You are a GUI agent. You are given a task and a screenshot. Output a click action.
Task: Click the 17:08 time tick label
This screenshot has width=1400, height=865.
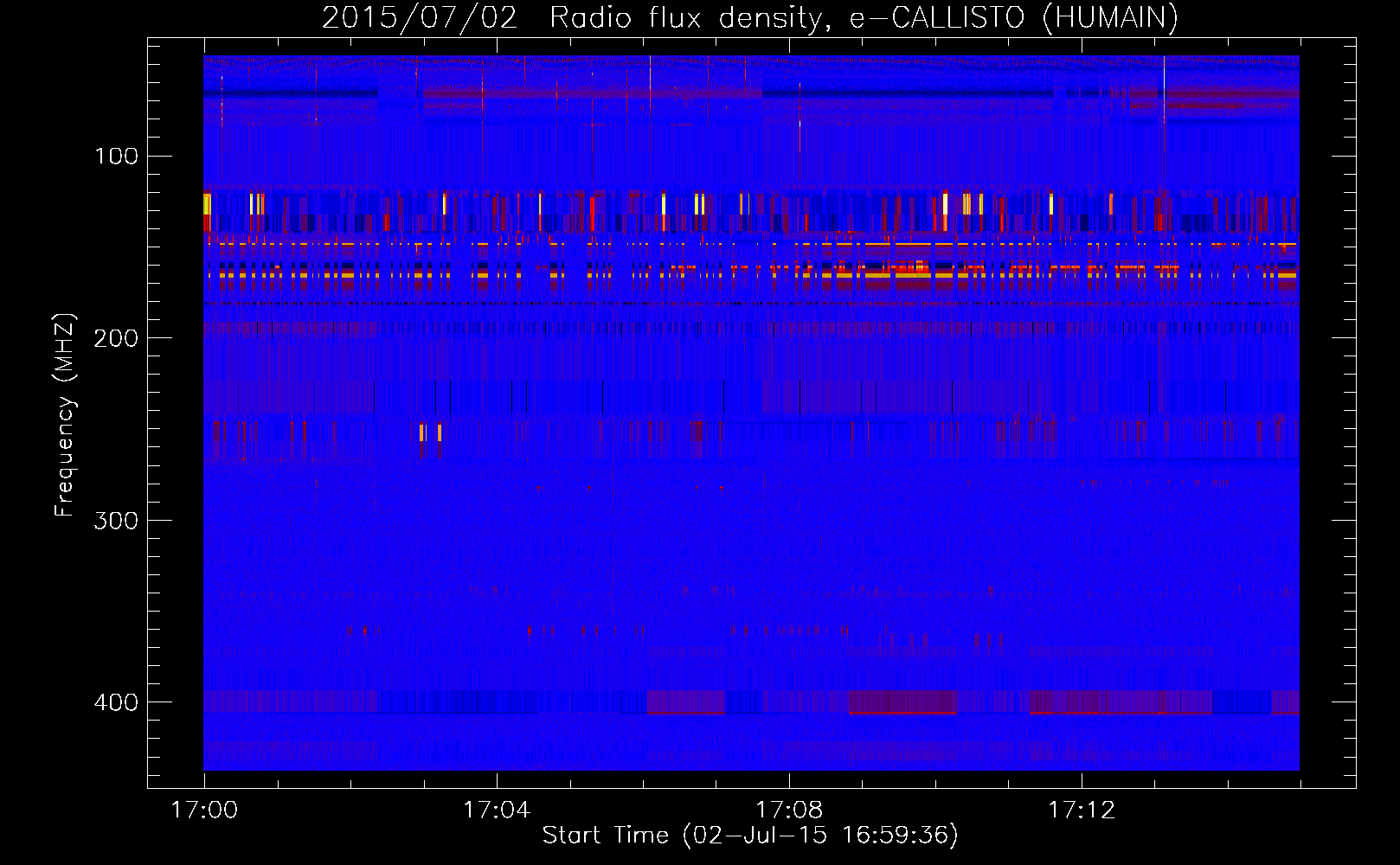[x=789, y=810]
